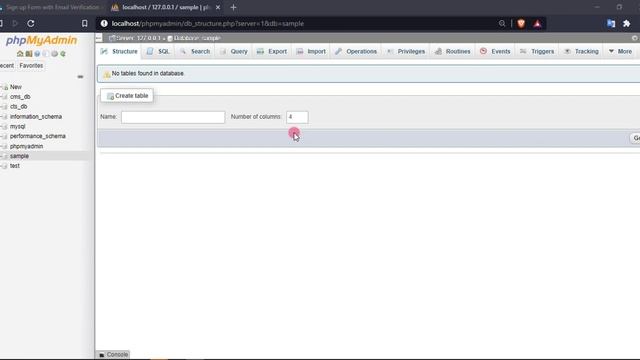640x360 pixels.
Task: Select the test database
Action: point(15,166)
